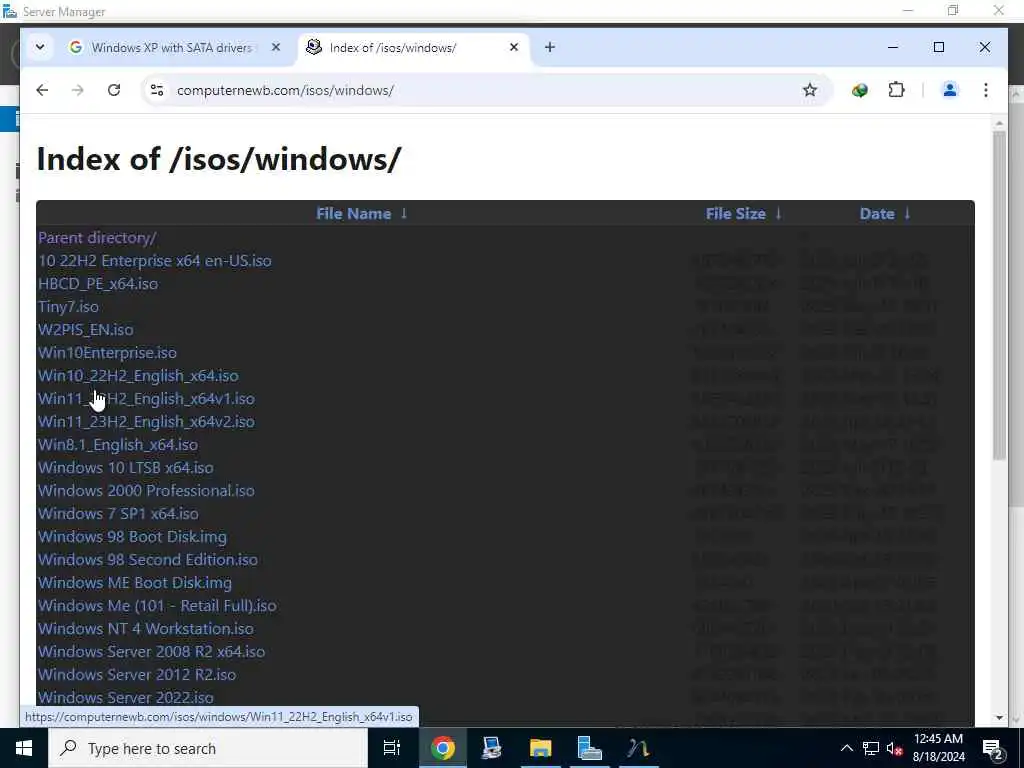This screenshot has height=768, width=1024.
Task: Download Win8.1_English_x64.iso
Action: (118, 445)
